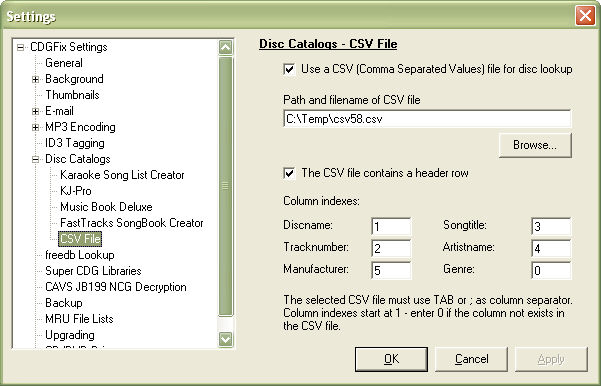Image resolution: width=601 pixels, height=386 pixels.
Task: Click tree scrollbar up arrow
Action: [225, 48]
